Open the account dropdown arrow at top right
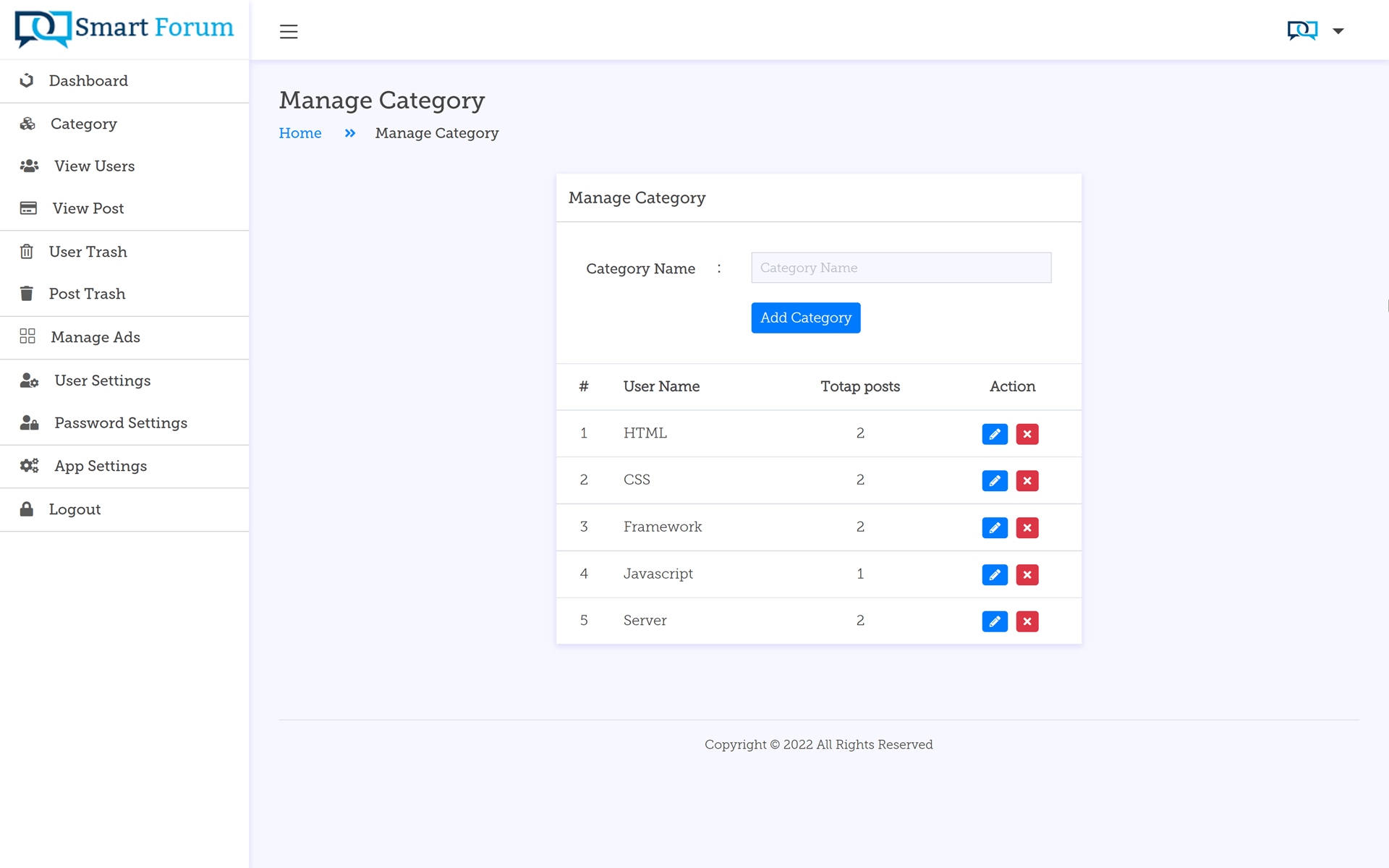 point(1339,30)
